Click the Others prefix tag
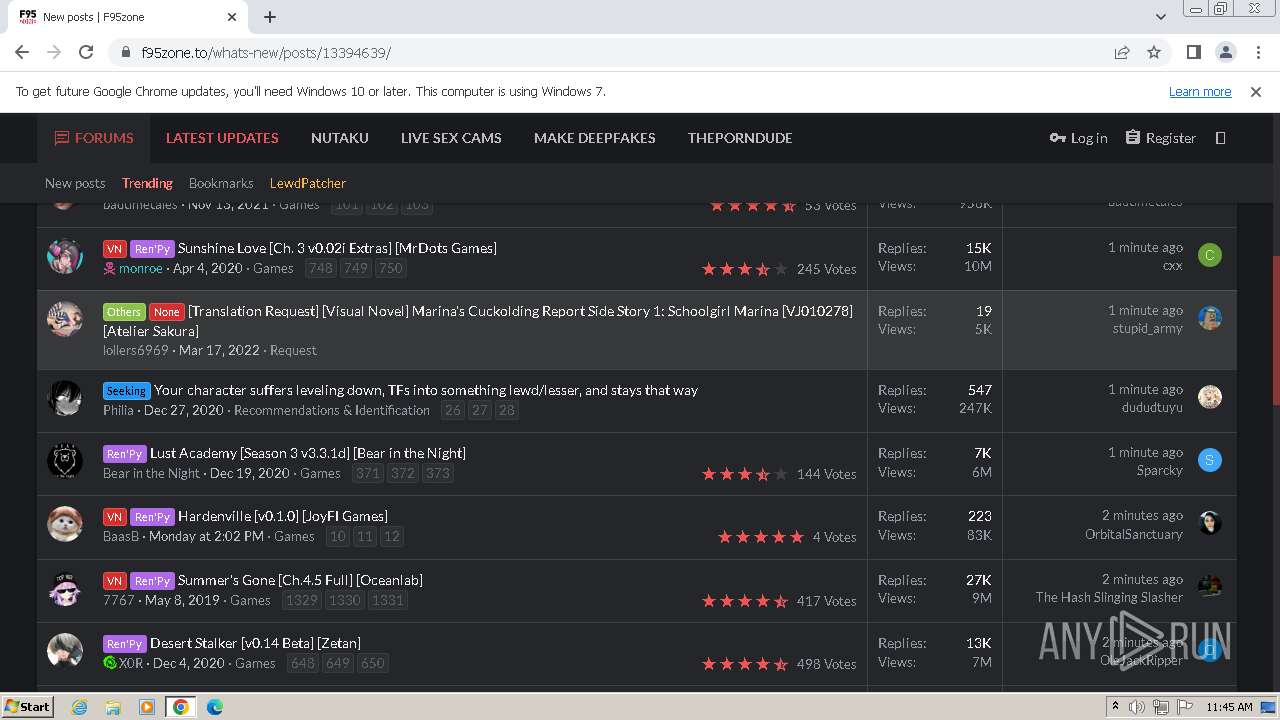The image size is (1280, 720). tap(124, 312)
